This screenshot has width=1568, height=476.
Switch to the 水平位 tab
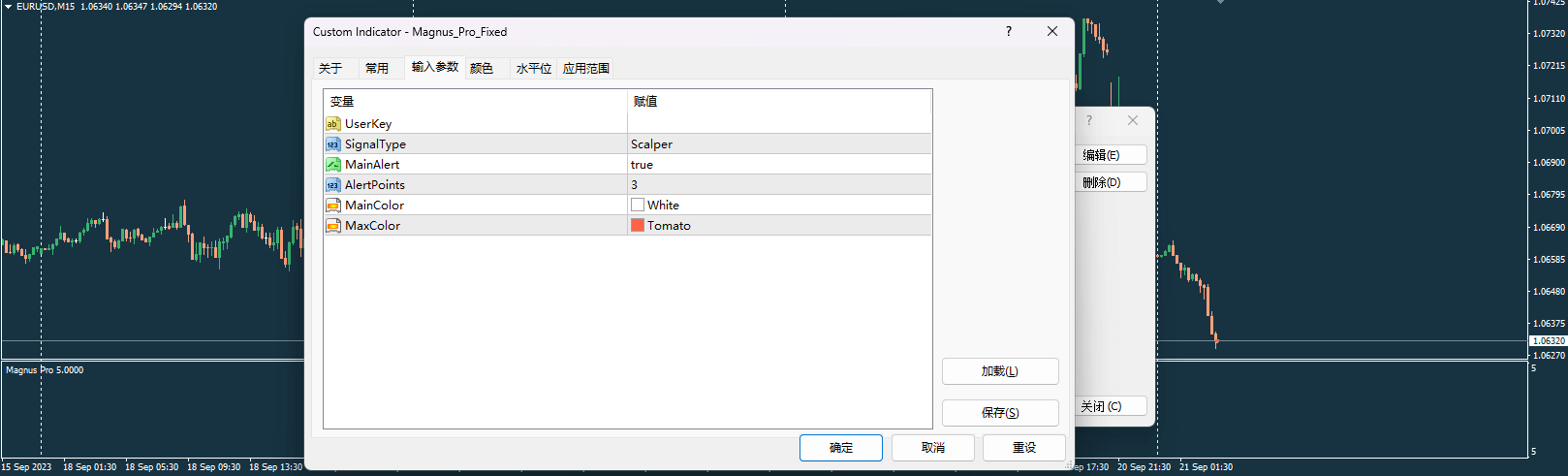click(533, 69)
